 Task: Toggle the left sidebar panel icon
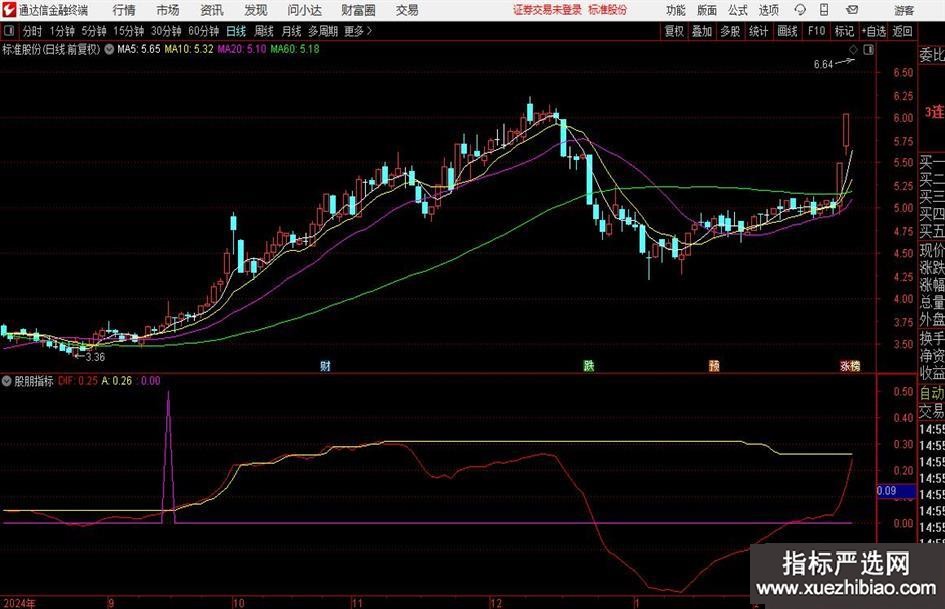coord(10,31)
